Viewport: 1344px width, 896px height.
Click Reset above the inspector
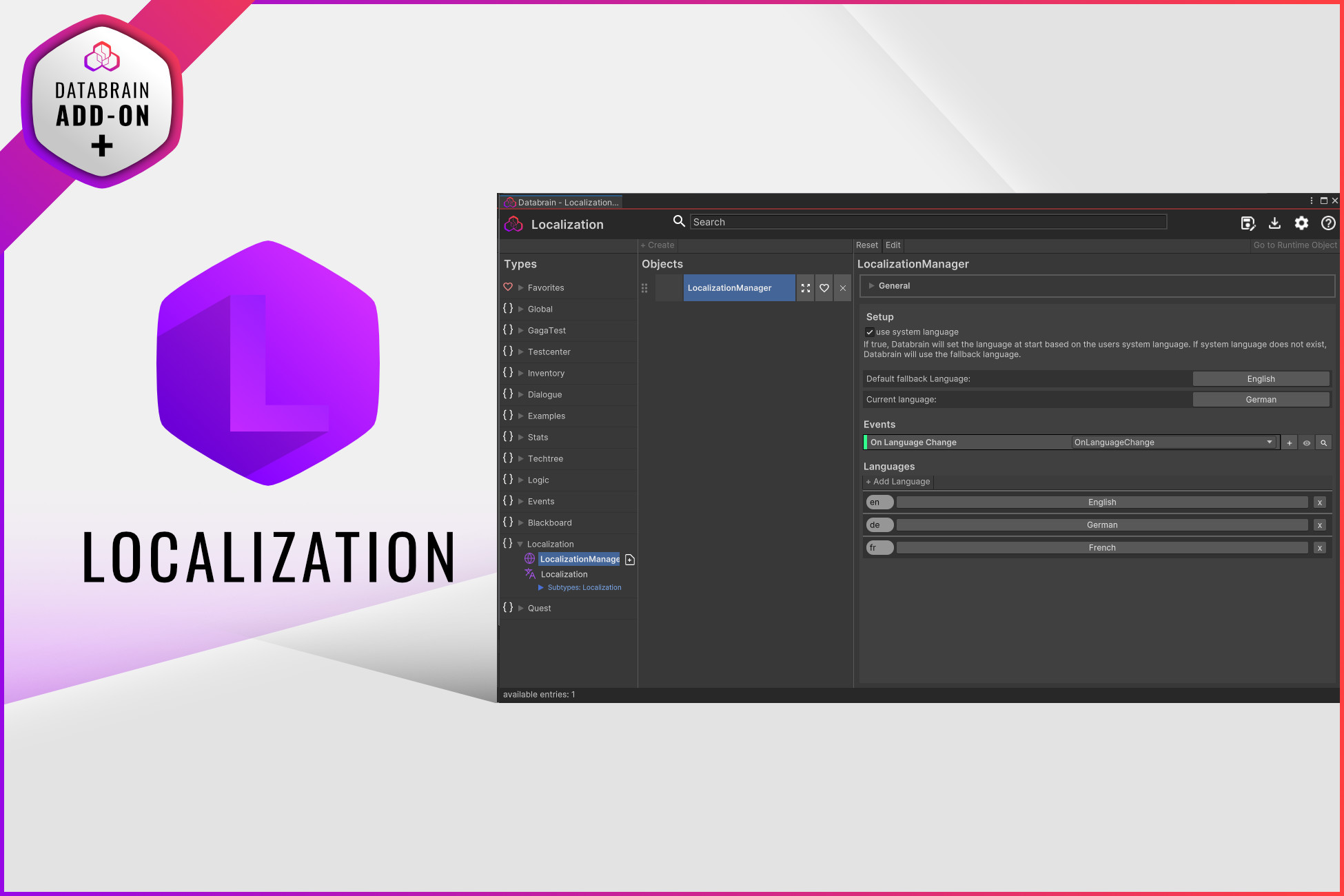[x=866, y=245]
